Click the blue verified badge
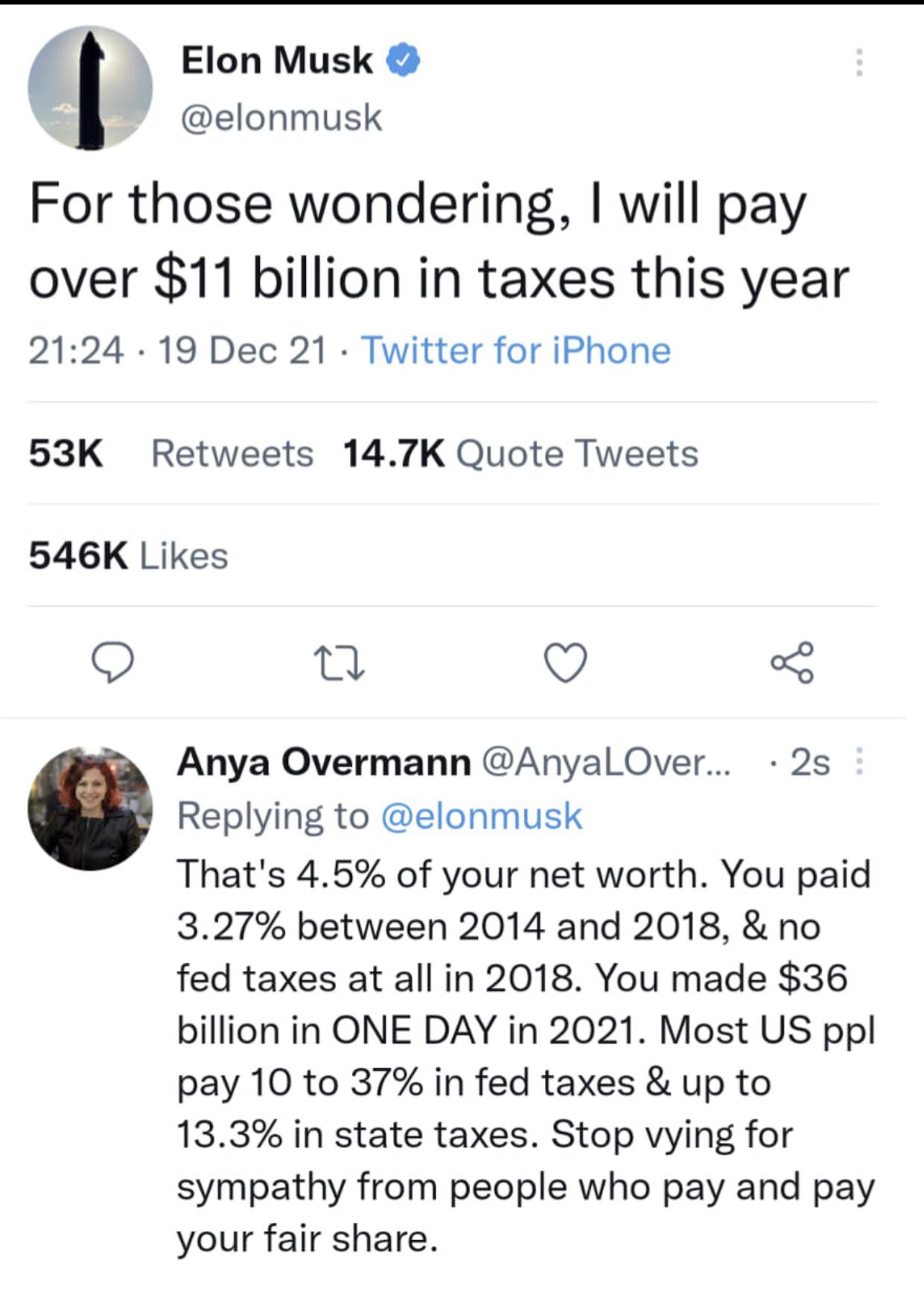The height and width of the screenshot is (1301, 924). [x=403, y=61]
